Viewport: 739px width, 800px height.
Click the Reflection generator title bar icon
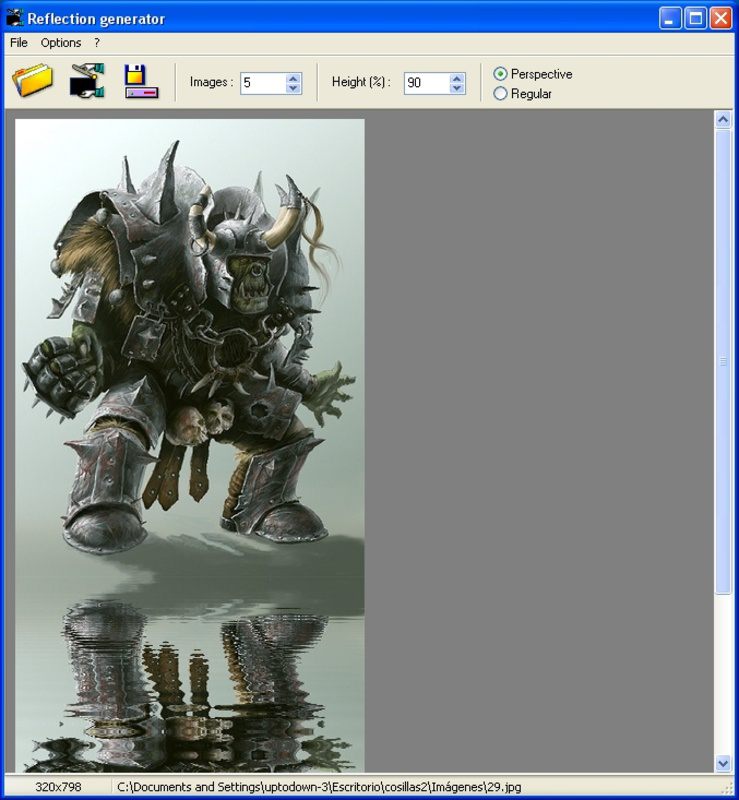coord(14,18)
